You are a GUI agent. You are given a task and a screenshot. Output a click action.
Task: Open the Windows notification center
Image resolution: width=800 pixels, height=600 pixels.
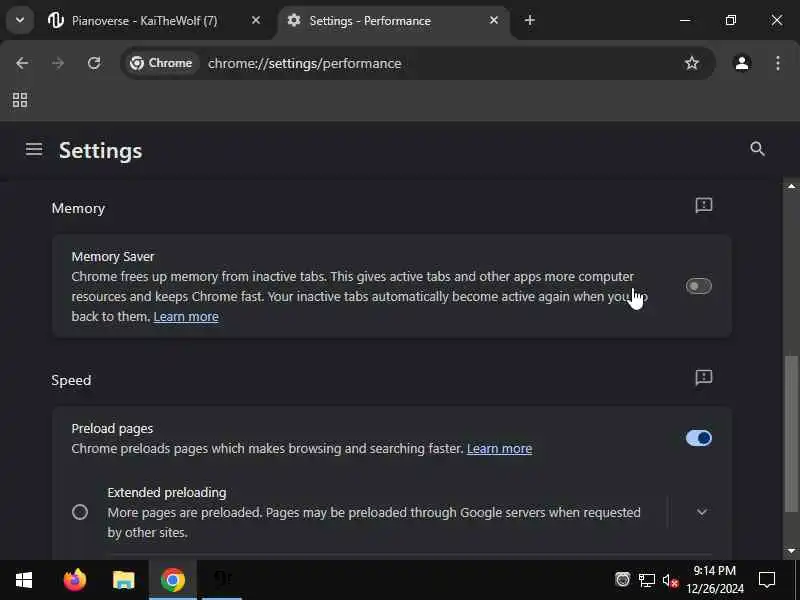point(767,580)
